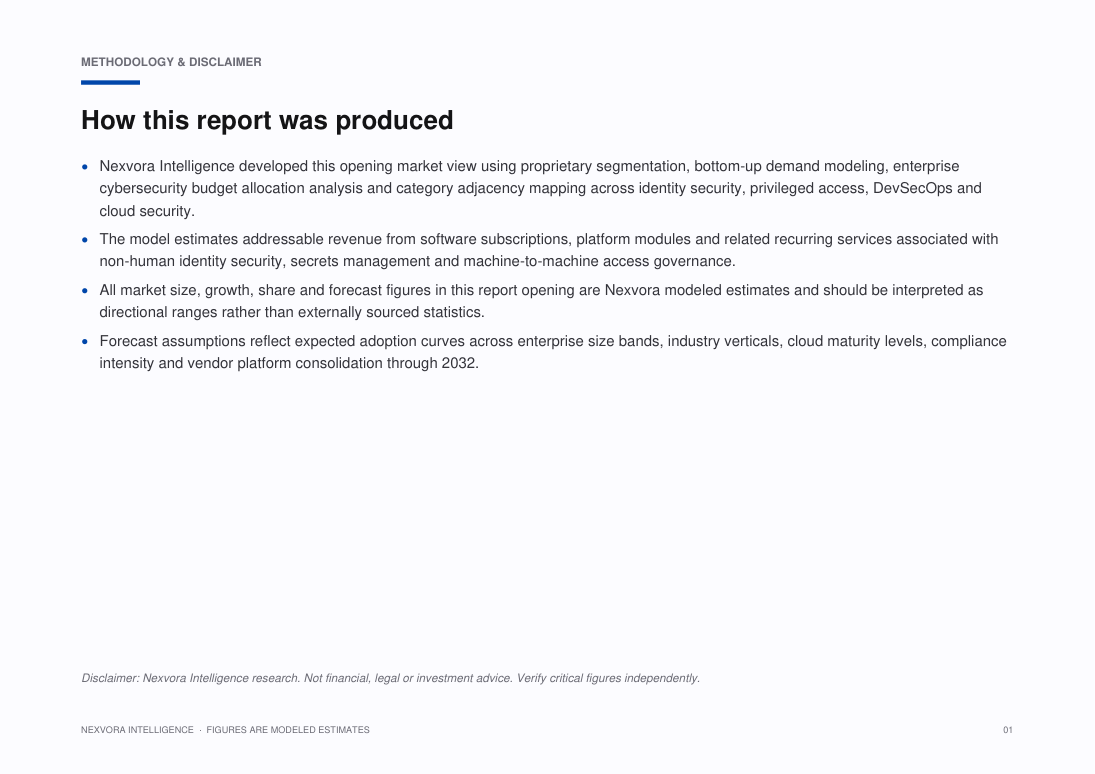Click the italic disclaimer line near the bottom
The height and width of the screenshot is (774, 1095).
tap(390, 678)
